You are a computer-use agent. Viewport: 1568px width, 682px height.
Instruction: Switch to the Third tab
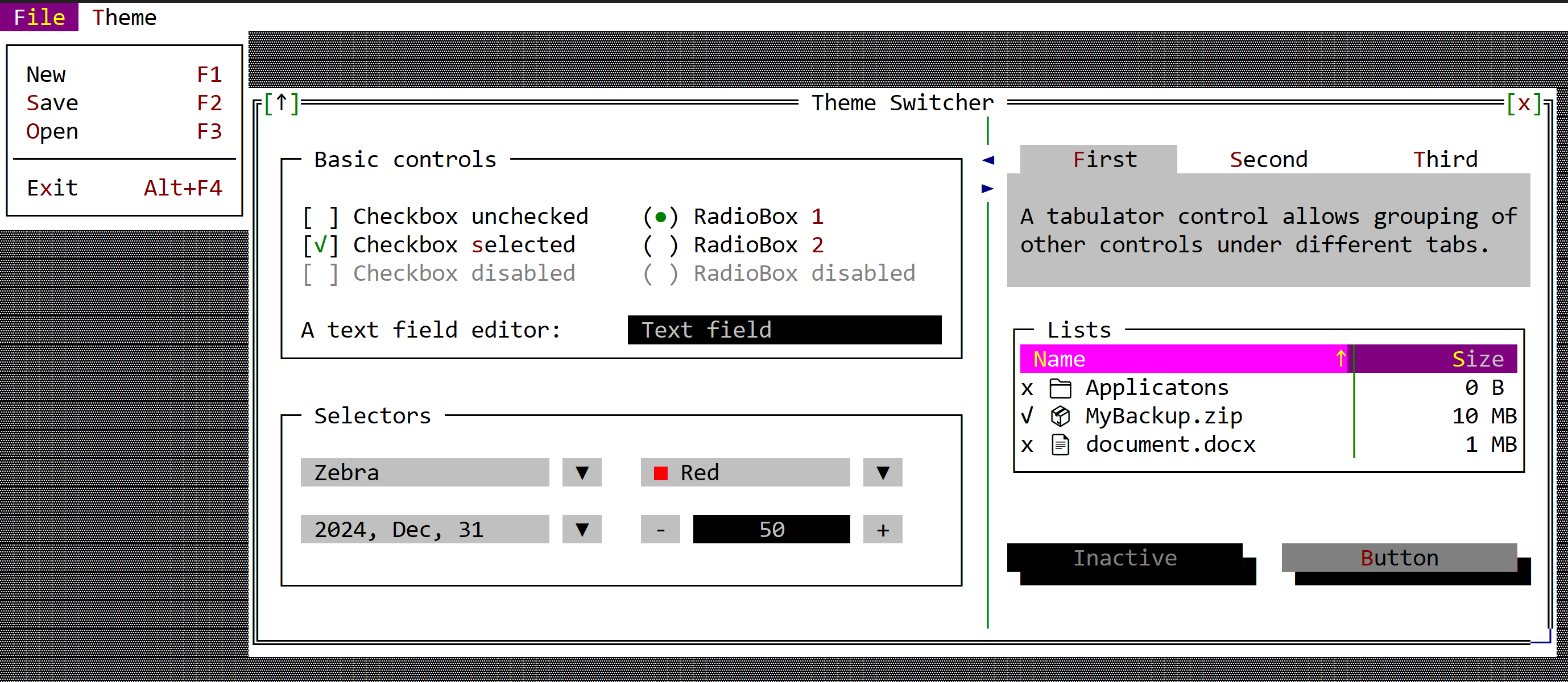pyautogui.click(x=1445, y=159)
